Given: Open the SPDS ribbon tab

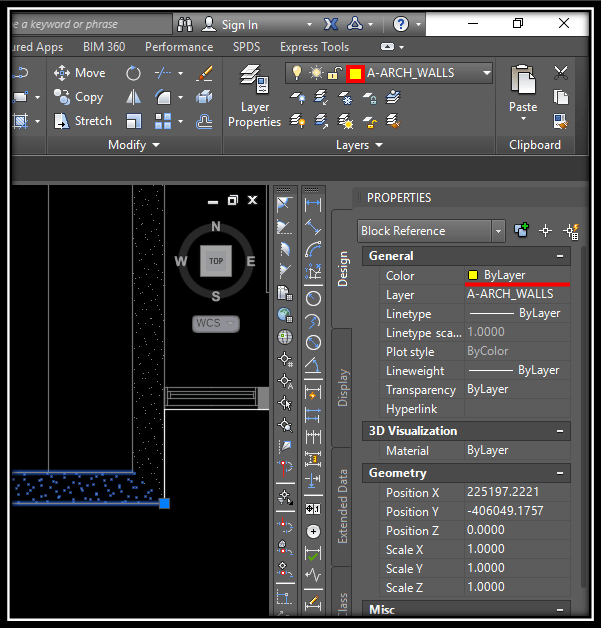Looking at the screenshot, I should coord(247,47).
